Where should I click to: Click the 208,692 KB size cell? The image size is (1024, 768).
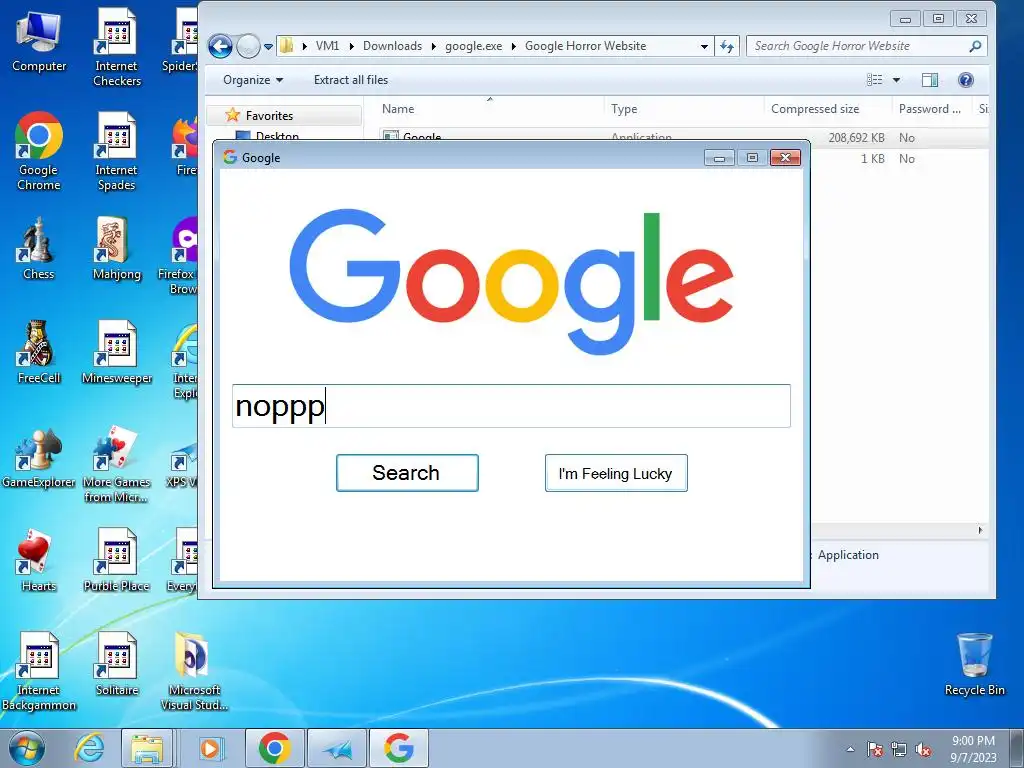tap(856, 138)
